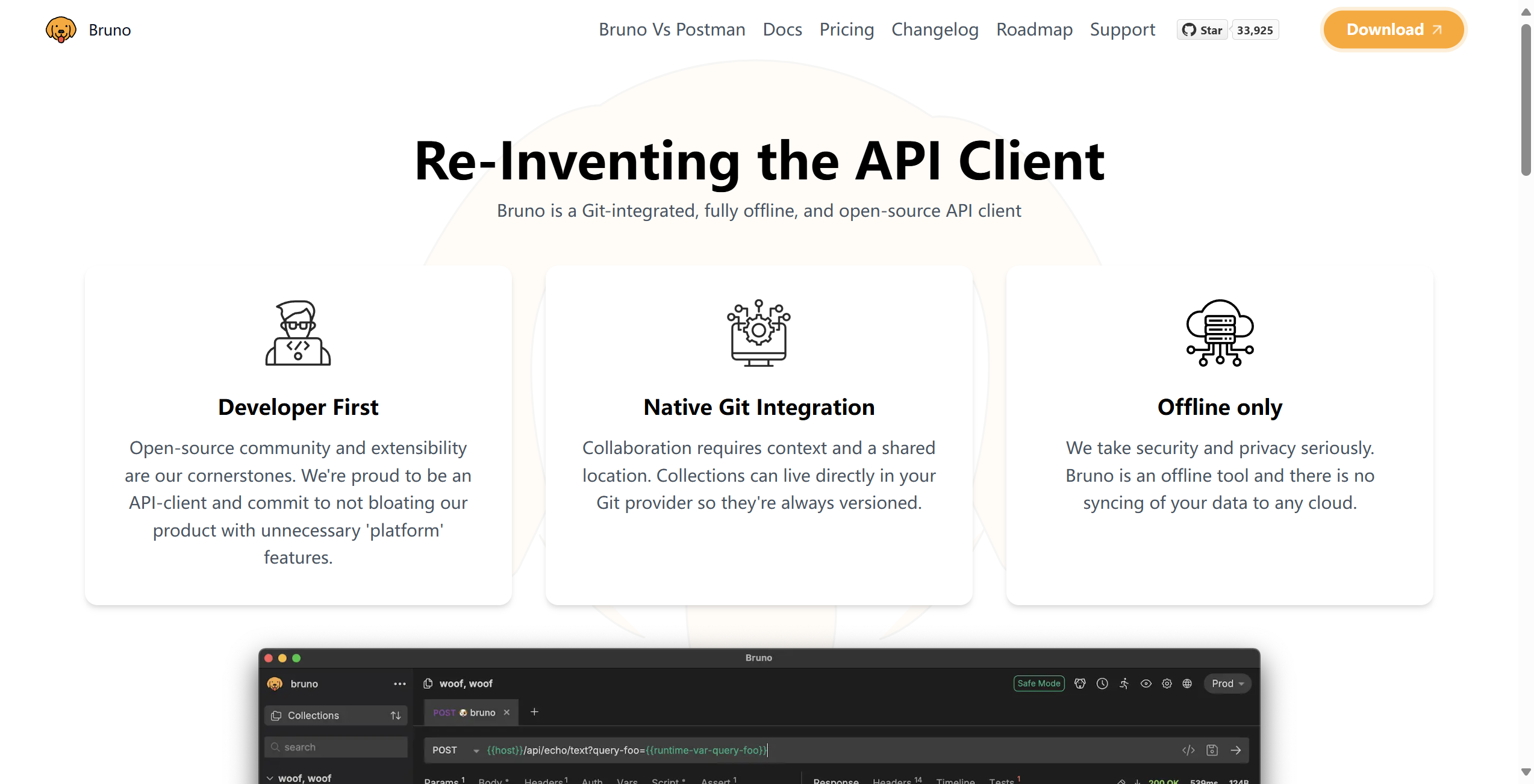
Task: Toggle response preview with the eye icon
Action: (1146, 683)
